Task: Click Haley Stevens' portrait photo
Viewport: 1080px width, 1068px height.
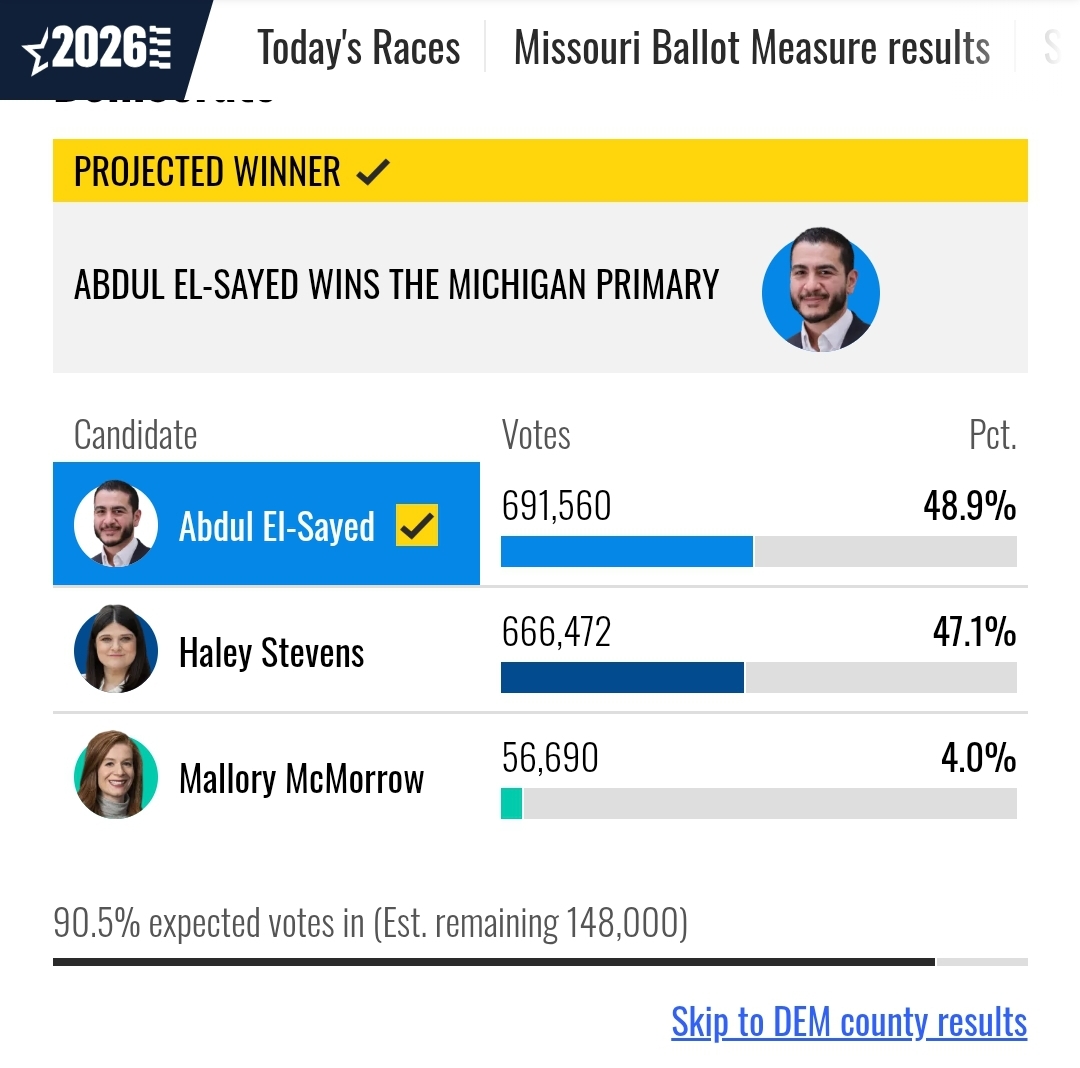Action: (116, 649)
